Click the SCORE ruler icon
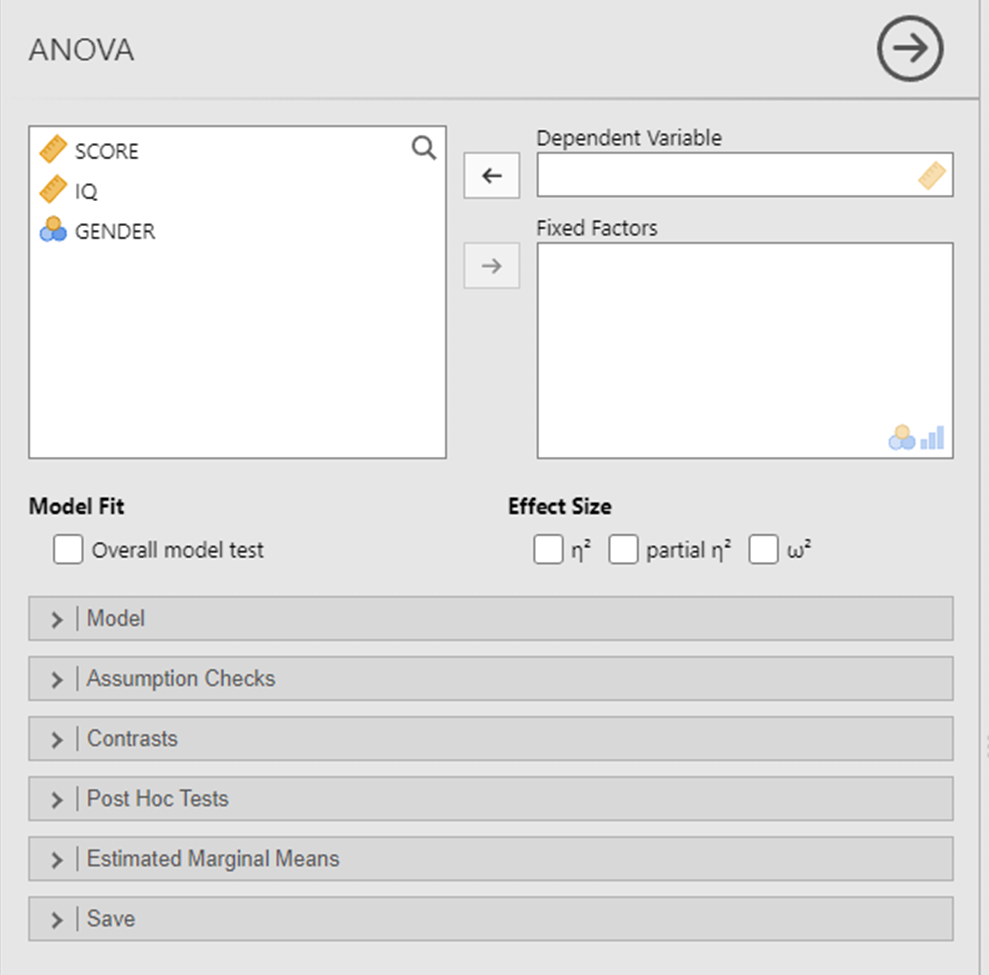This screenshot has height=975, width=989. click(53, 151)
